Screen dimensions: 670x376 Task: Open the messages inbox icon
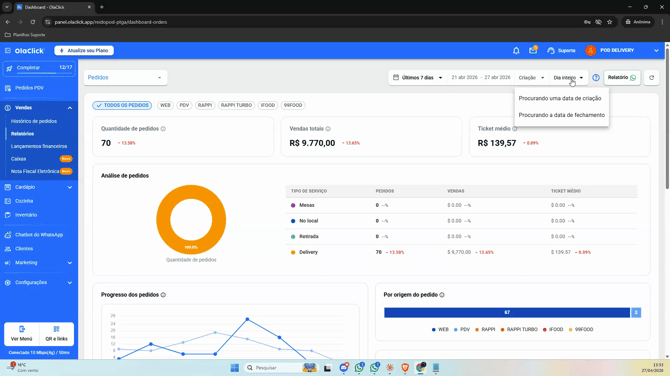click(533, 50)
